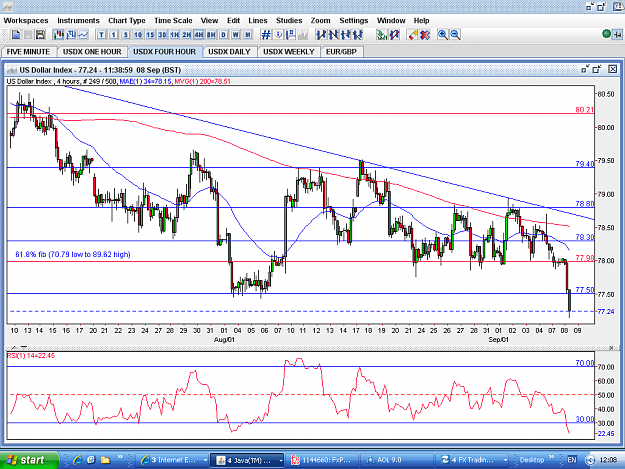Select the 15 minute time scale button

(x=150, y=35)
